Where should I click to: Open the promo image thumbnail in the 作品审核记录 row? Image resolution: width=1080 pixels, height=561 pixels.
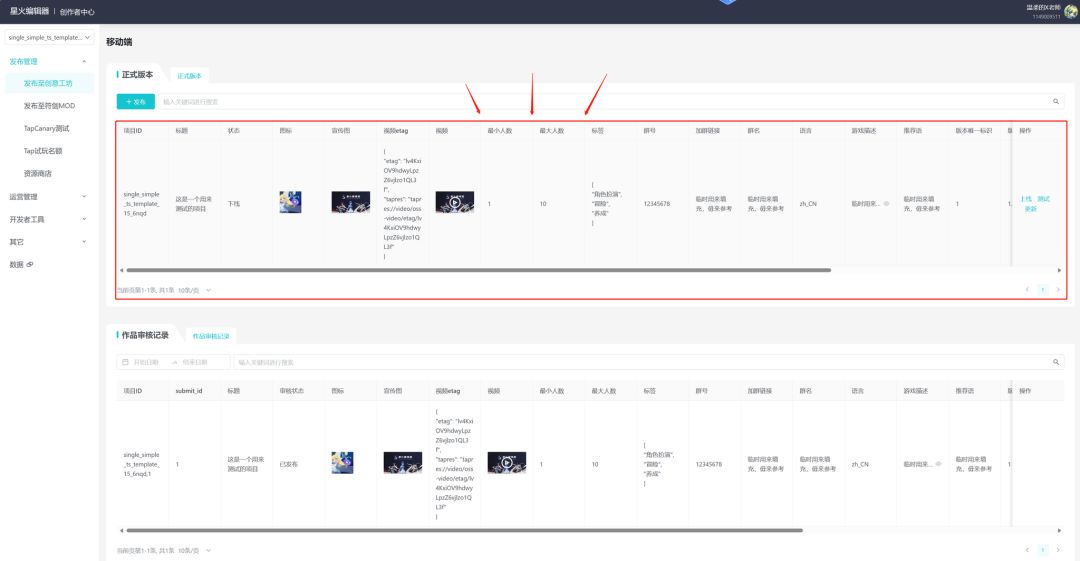[x=403, y=462]
